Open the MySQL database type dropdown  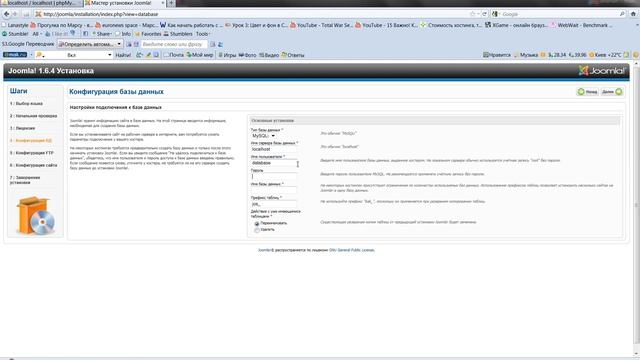tap(263, 136)
